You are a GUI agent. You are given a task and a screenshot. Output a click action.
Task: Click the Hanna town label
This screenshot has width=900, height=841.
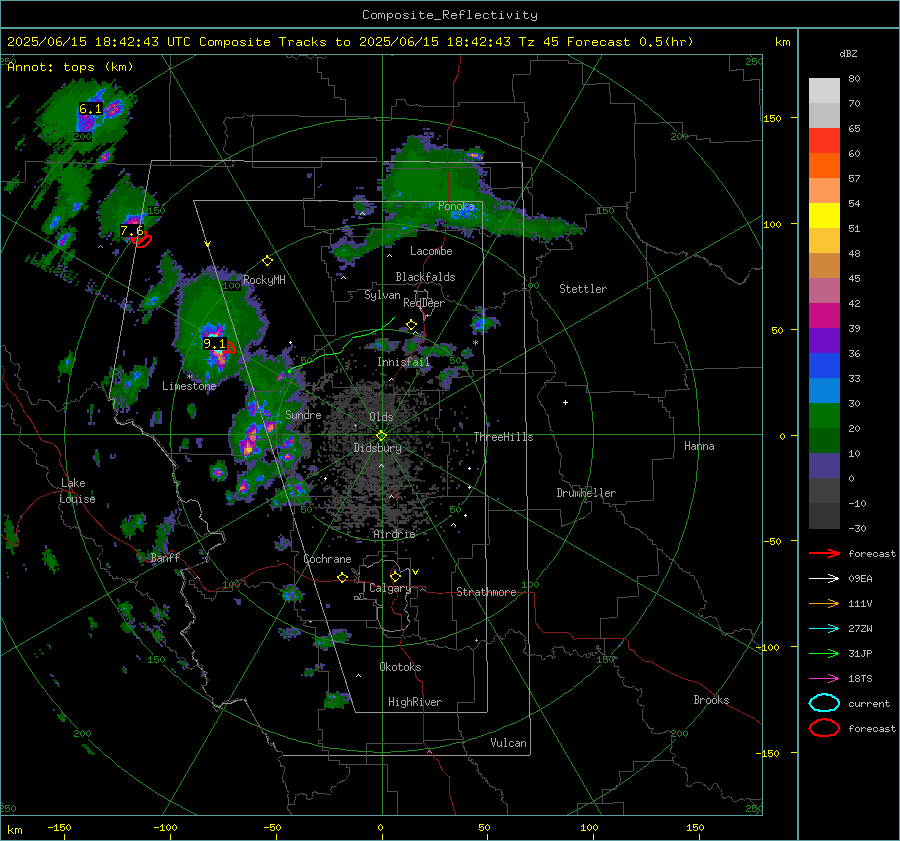coord(699,446)
